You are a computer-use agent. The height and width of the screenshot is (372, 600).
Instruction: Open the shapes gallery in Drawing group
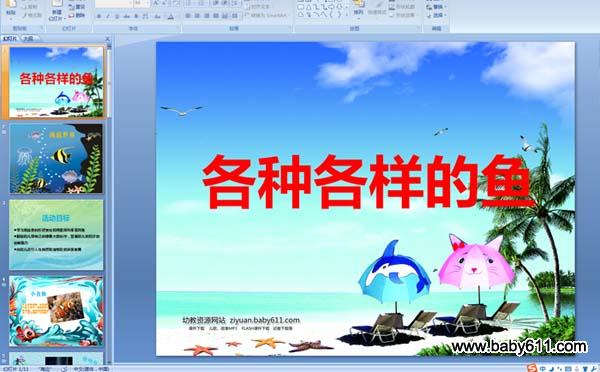347,15
